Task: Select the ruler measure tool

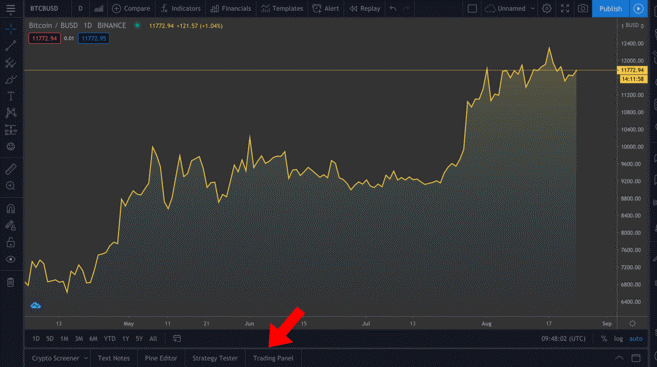Action: [10, 169]
